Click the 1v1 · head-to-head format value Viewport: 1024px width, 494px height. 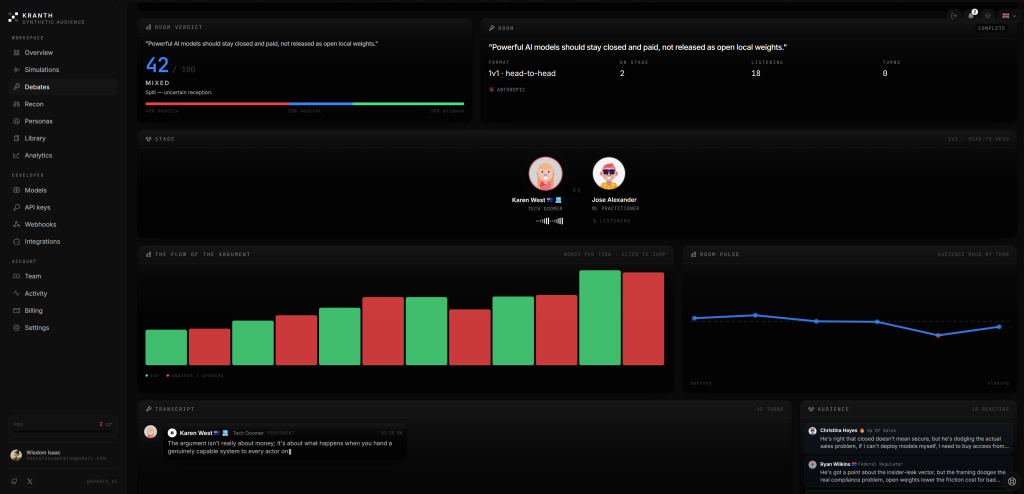(522, 73)
